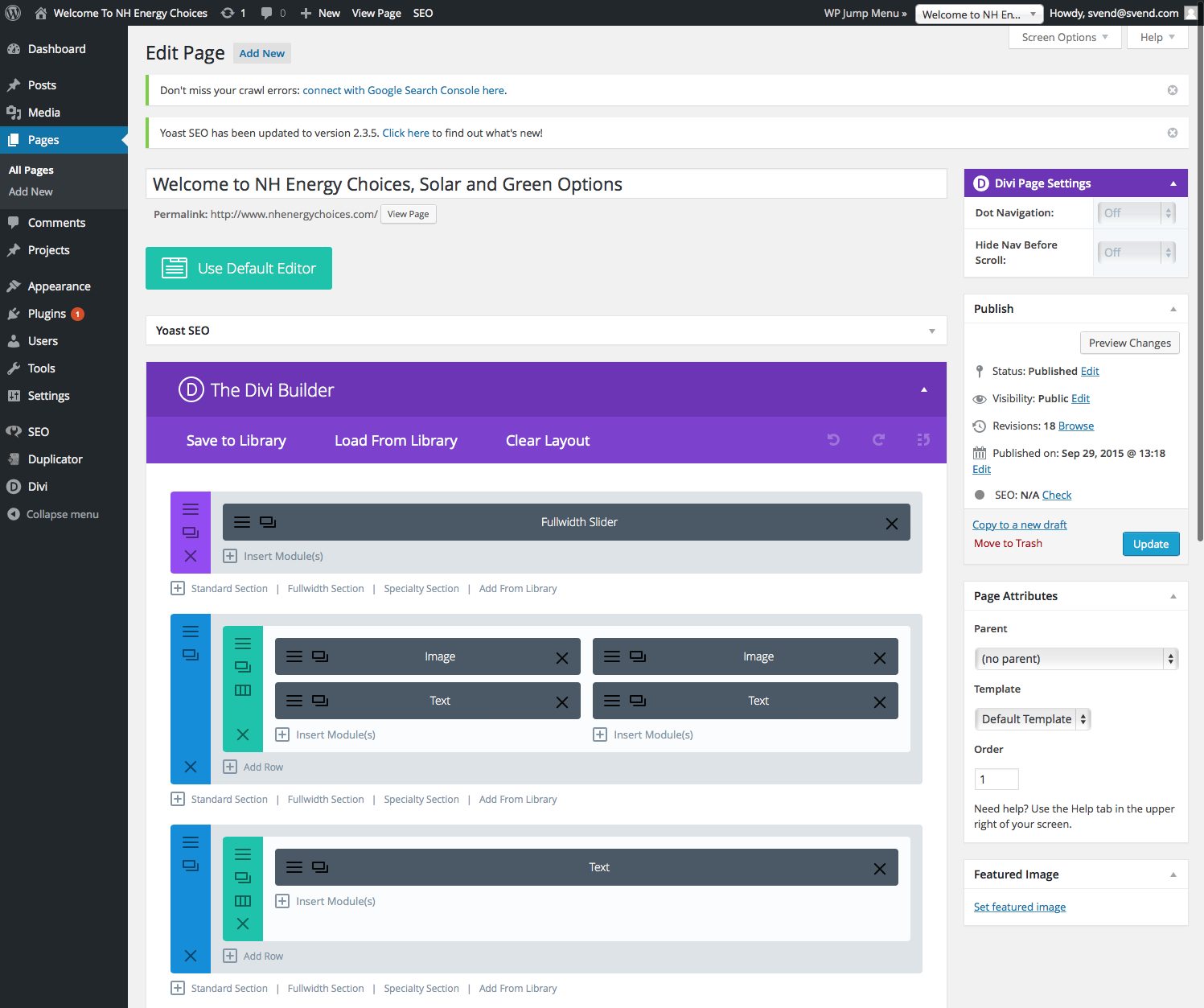Image resolution: width=1204 pixels, height=1008 pixels.
Task: Click the Update button
Action: 1151,544
